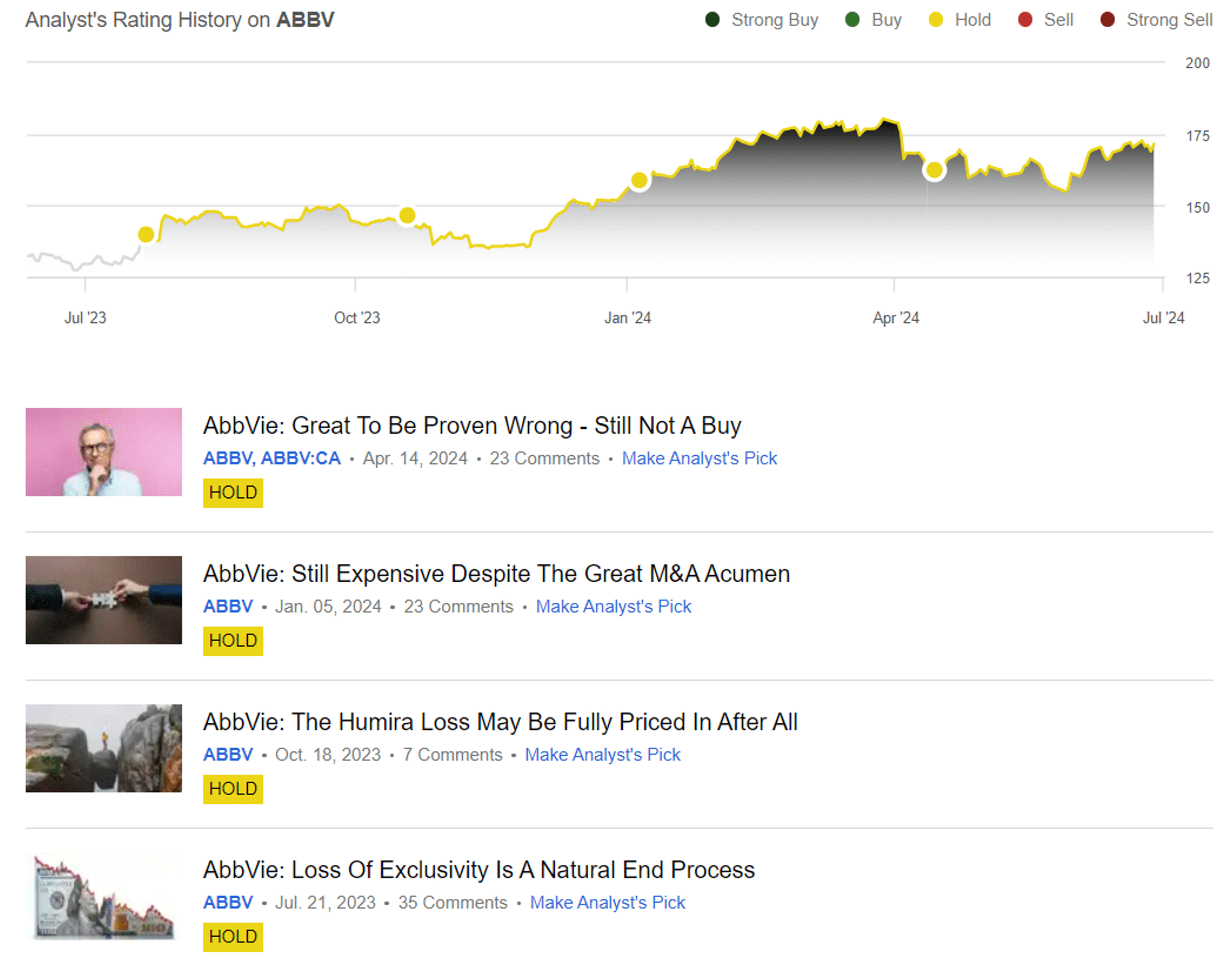Open 'Loss Of Exclusivity' article title
Image resolution: width=1232 pixels, height=969 pixels.
click(x=478, y=869)
